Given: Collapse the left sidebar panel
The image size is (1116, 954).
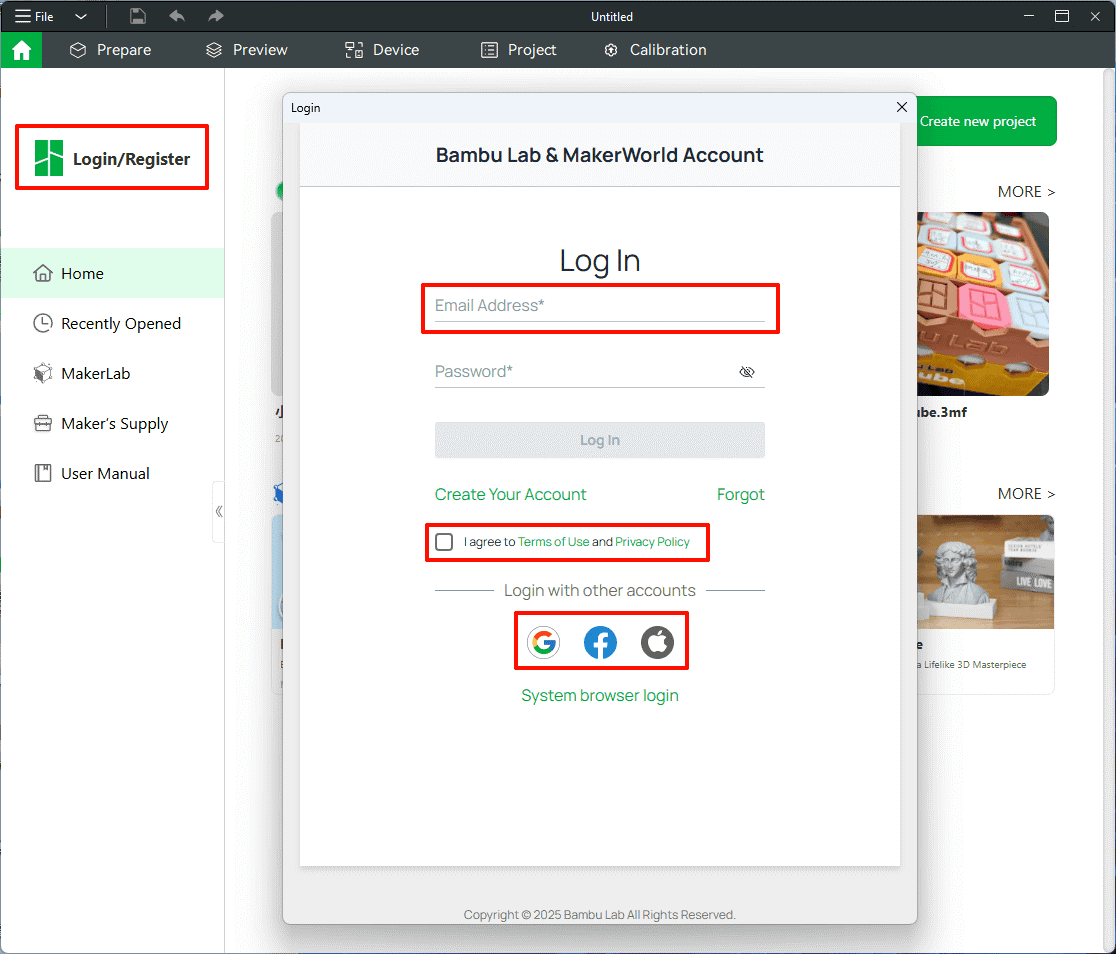Looking at the screenshot, I should tap(218, 511).
